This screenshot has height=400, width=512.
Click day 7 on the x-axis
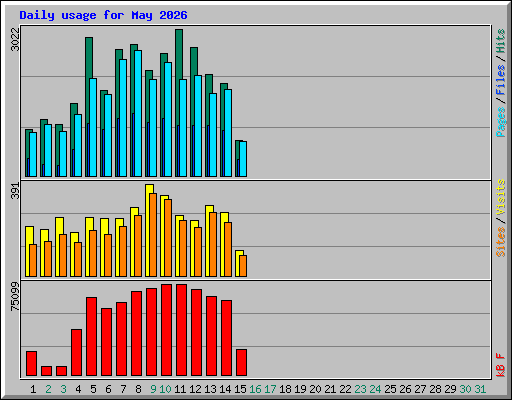pyautogui.click(x=123, y=389)
